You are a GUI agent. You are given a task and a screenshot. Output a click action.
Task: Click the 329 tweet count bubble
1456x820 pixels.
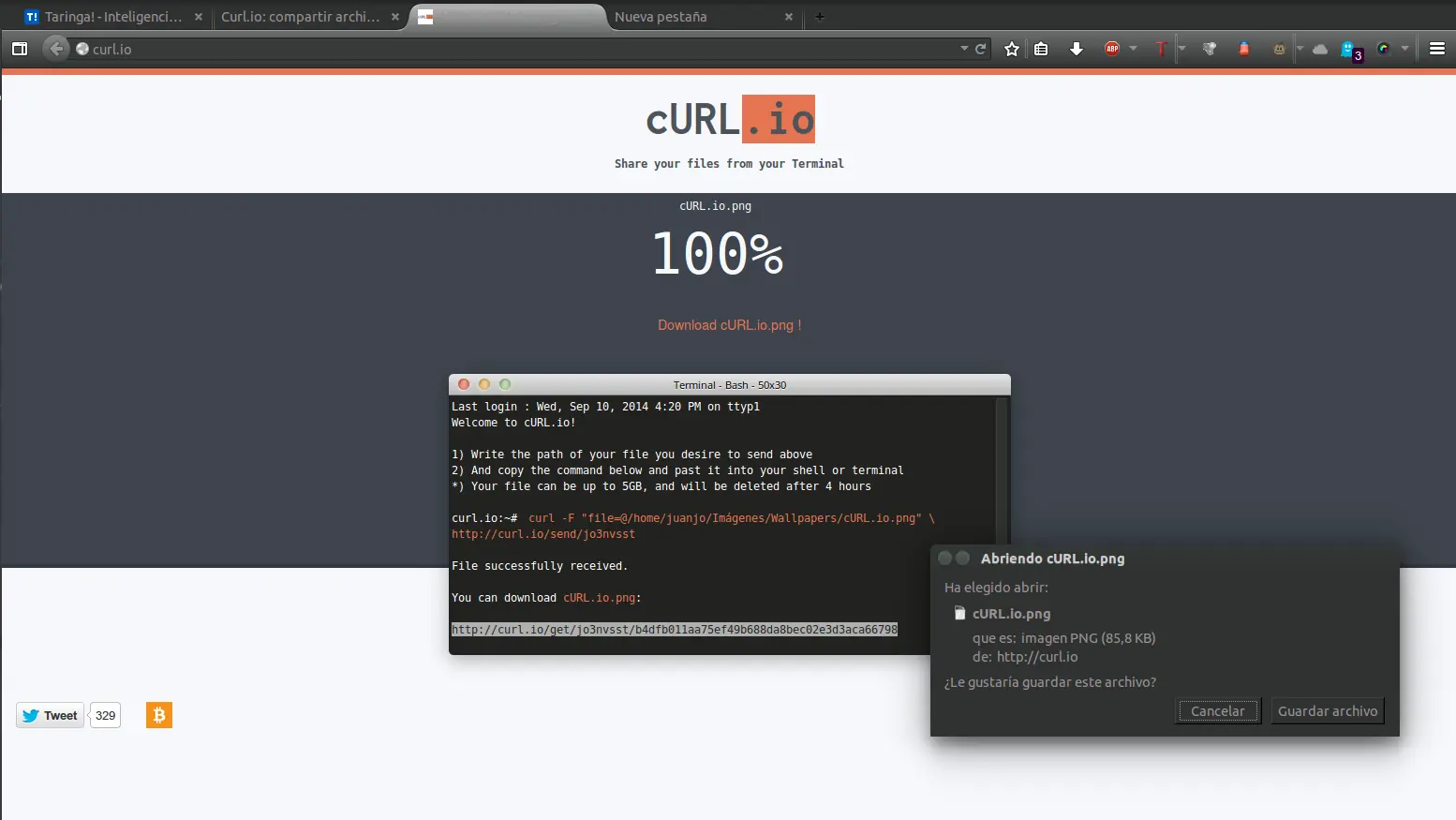(106, 715)
